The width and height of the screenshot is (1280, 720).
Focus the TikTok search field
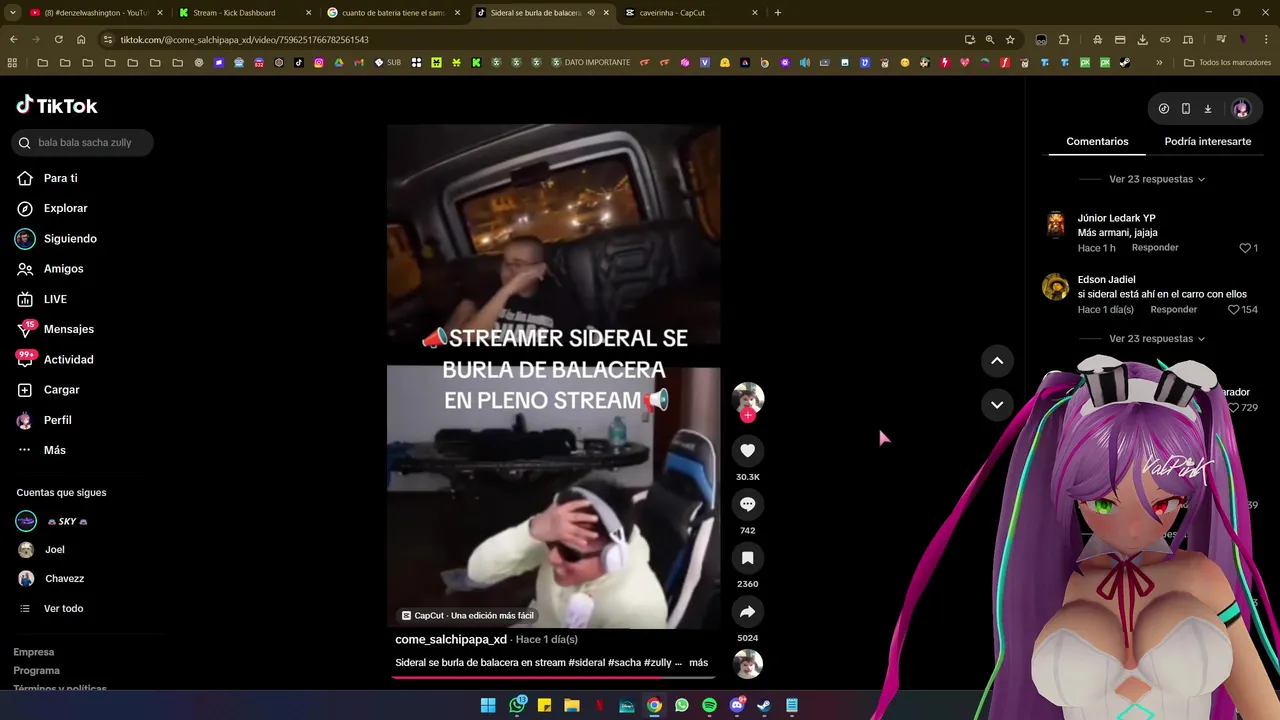click(x=84, y=143)
